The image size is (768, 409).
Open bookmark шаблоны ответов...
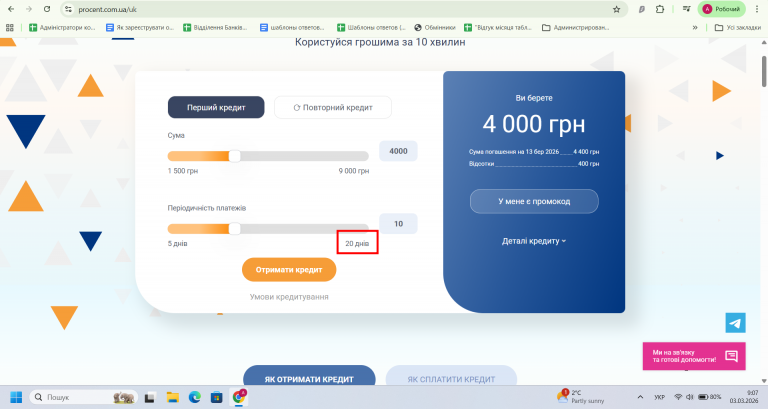coord(292,27)
